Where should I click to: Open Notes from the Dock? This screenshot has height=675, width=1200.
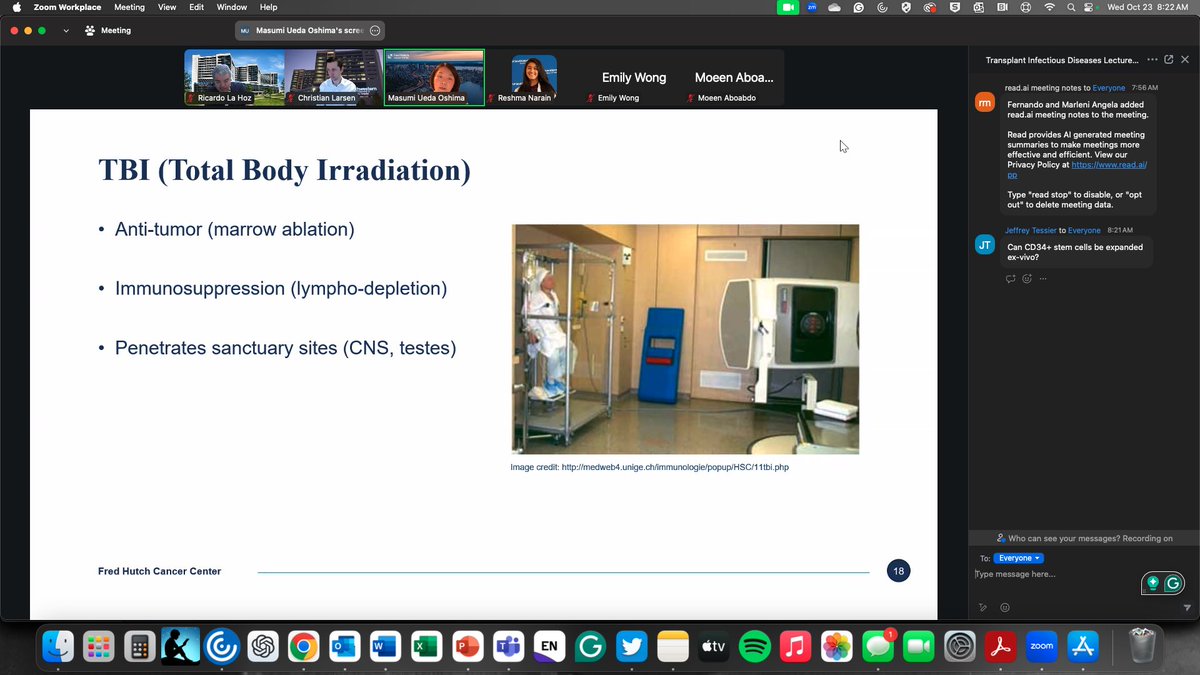point(673,647)
